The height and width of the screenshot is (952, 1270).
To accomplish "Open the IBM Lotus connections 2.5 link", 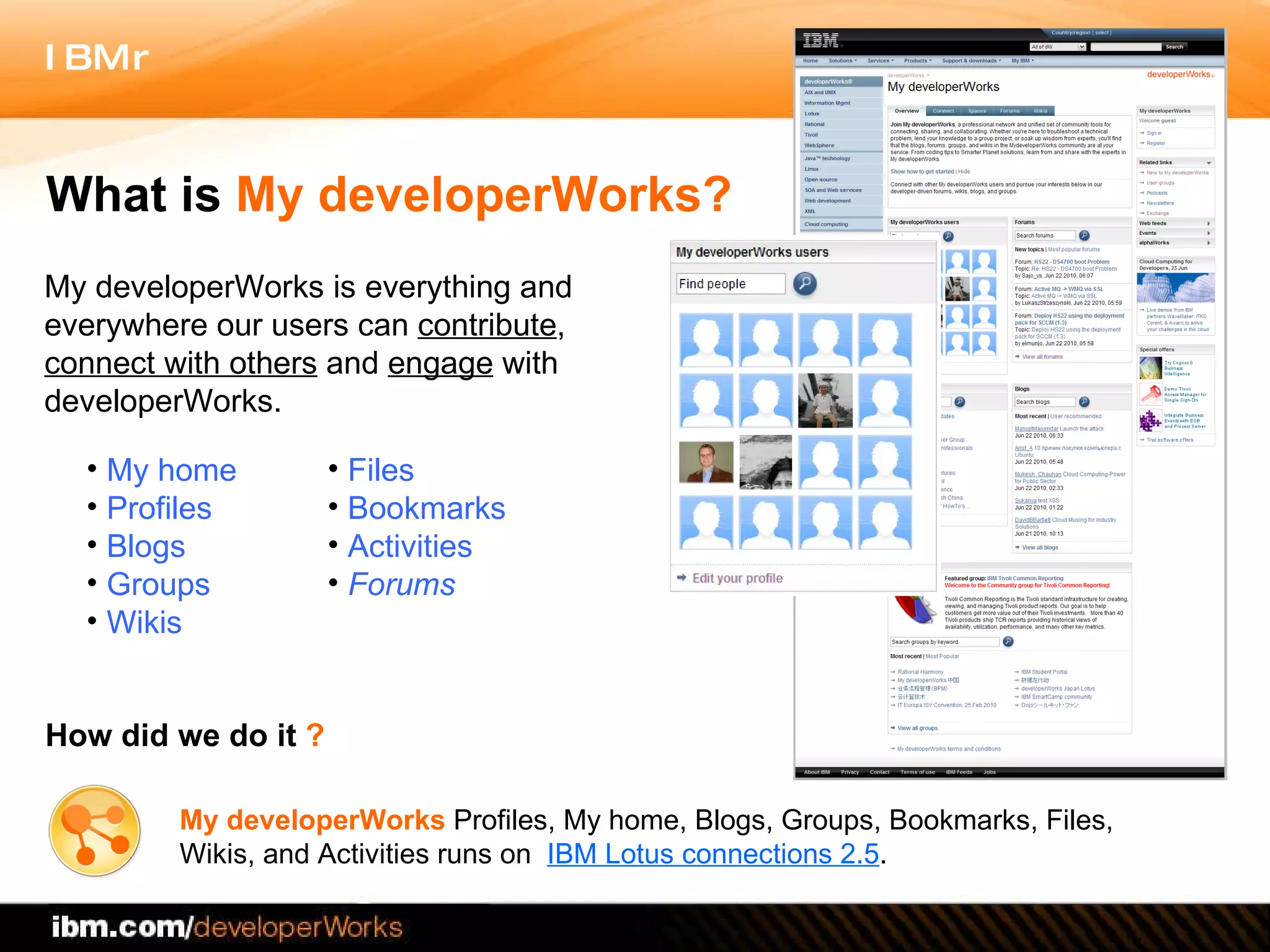I will [713, 854].
